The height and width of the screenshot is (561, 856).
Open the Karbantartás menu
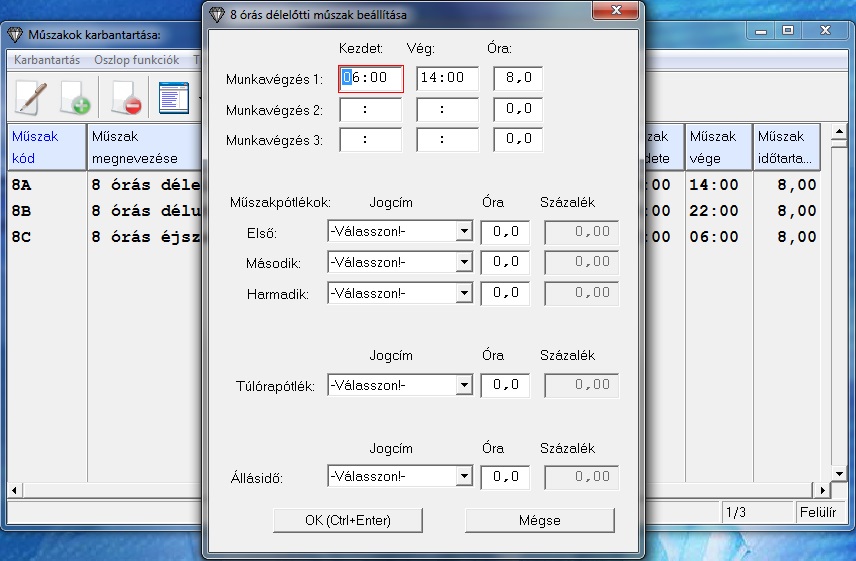[47, 60]
